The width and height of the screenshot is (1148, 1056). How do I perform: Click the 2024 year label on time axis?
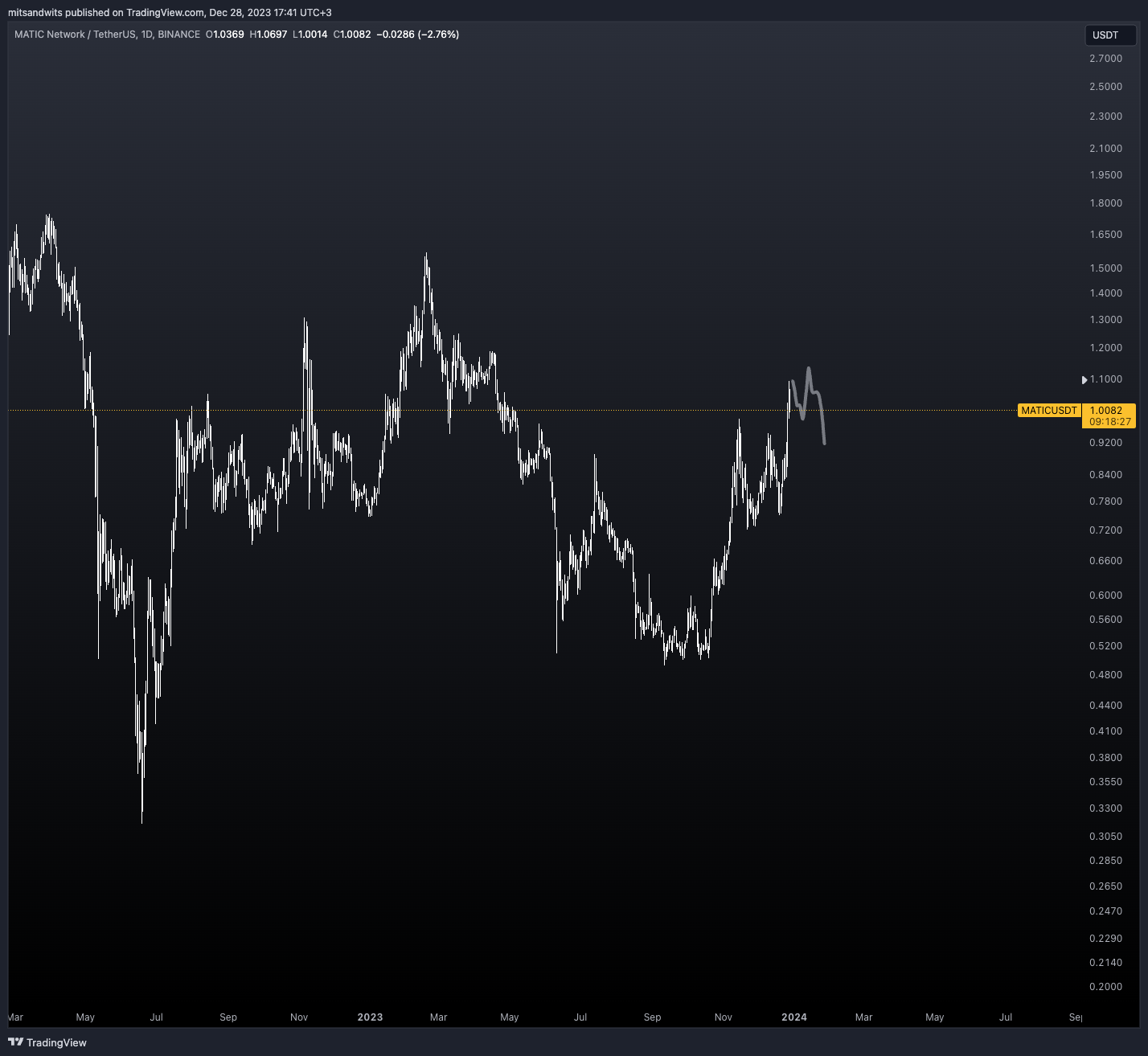click(794, 1017)
